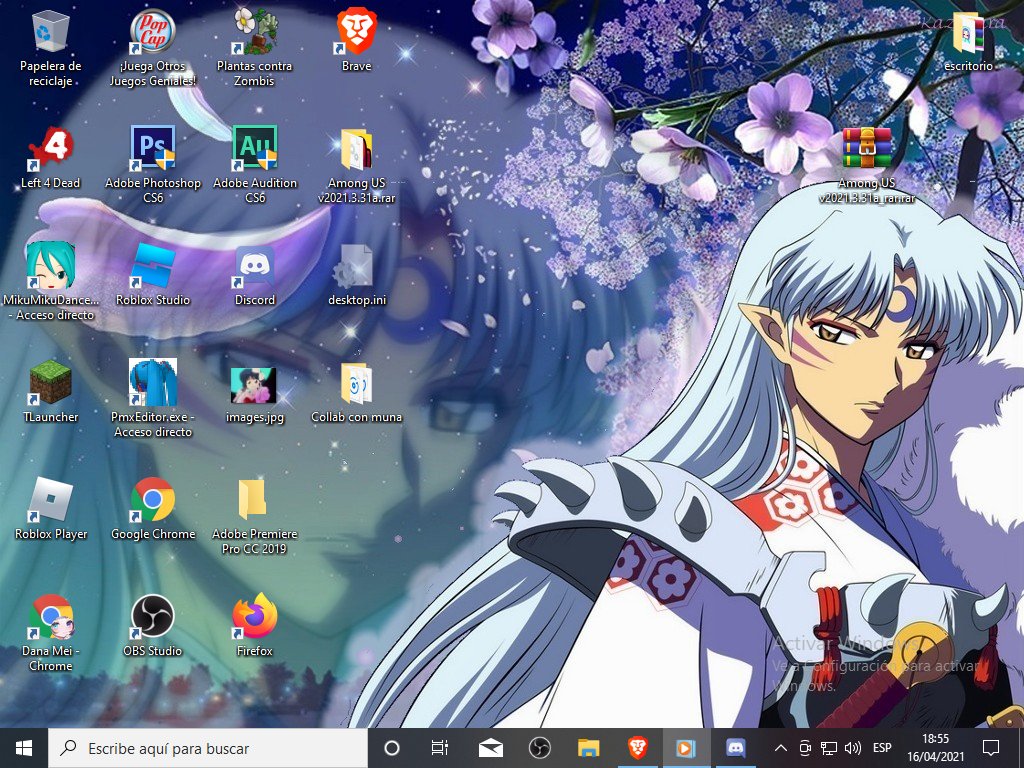Select the Collab con muna folder

pyautogui.click(x=357, y=392)
